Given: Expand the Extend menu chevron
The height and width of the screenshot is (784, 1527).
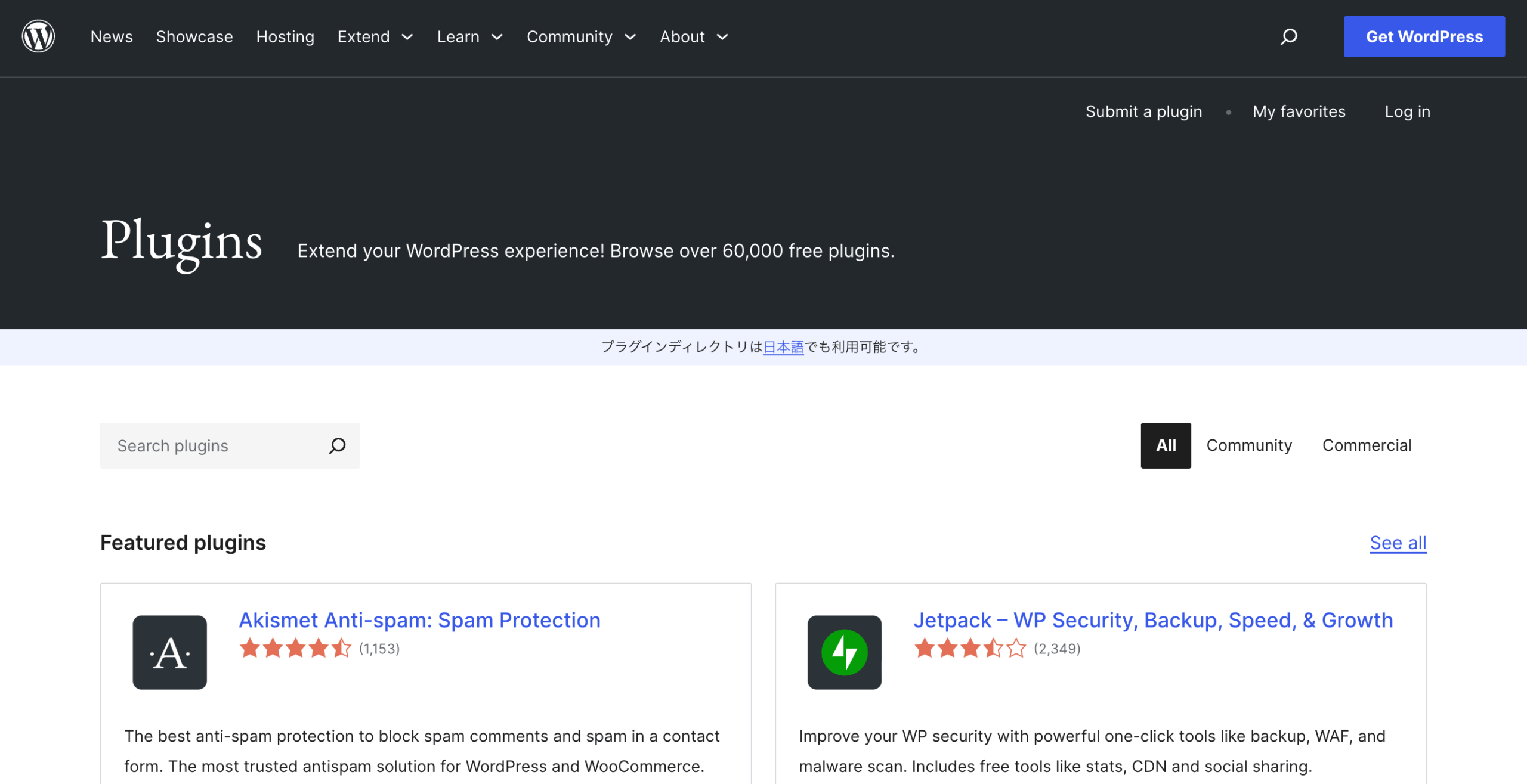Looking at the screenshot, I should coord(407,37).
